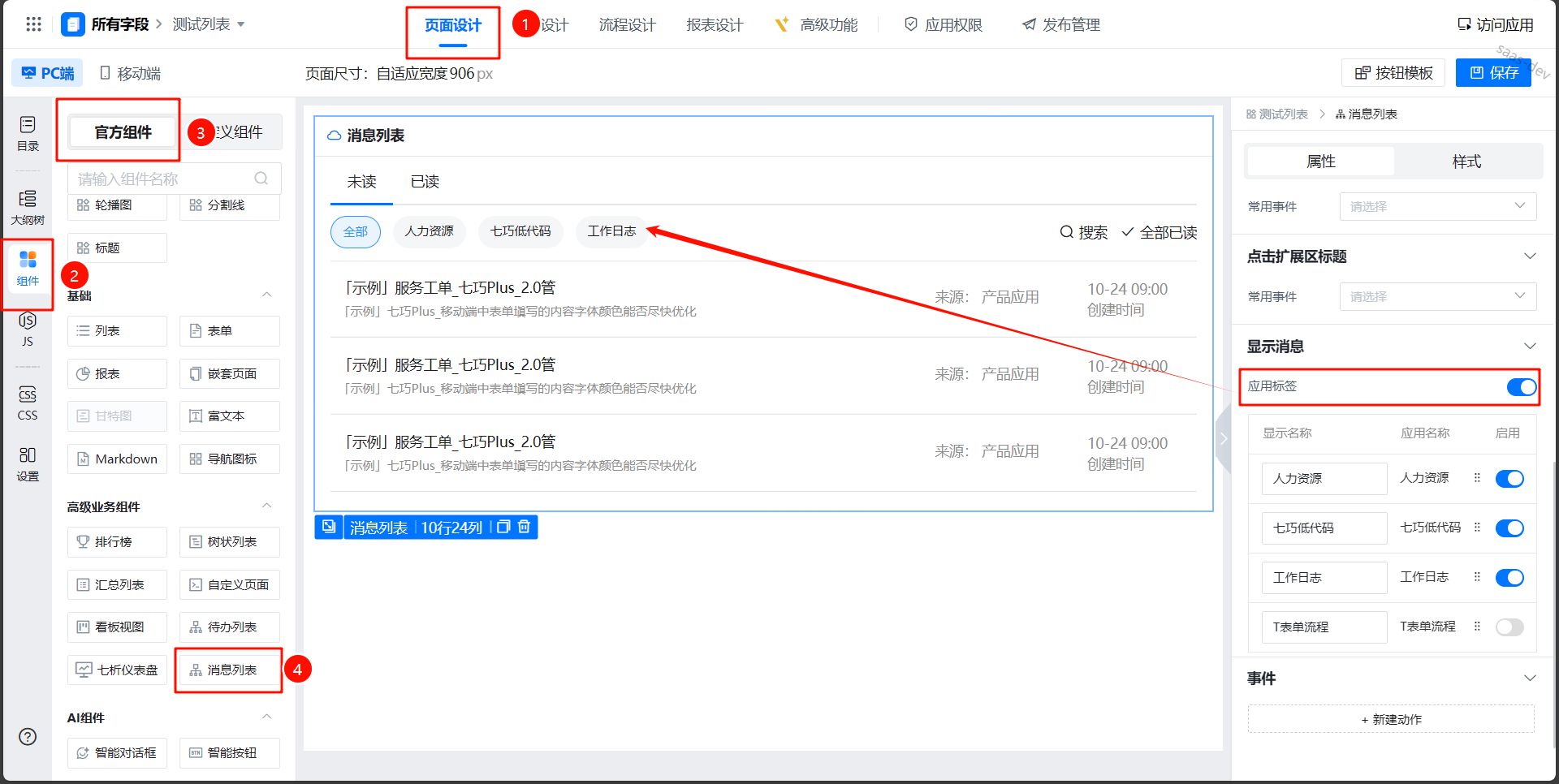Image resolution: width=1559 pixels, height=784 pixels.
Task: Click the help question mark icon
Action: tap(28, 736)
